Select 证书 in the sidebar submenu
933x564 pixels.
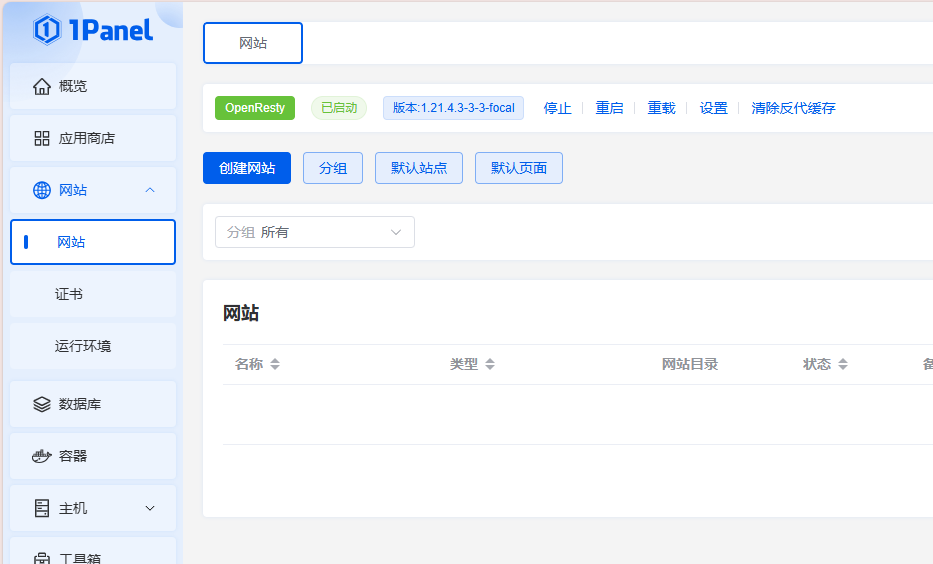coord(69,294)
